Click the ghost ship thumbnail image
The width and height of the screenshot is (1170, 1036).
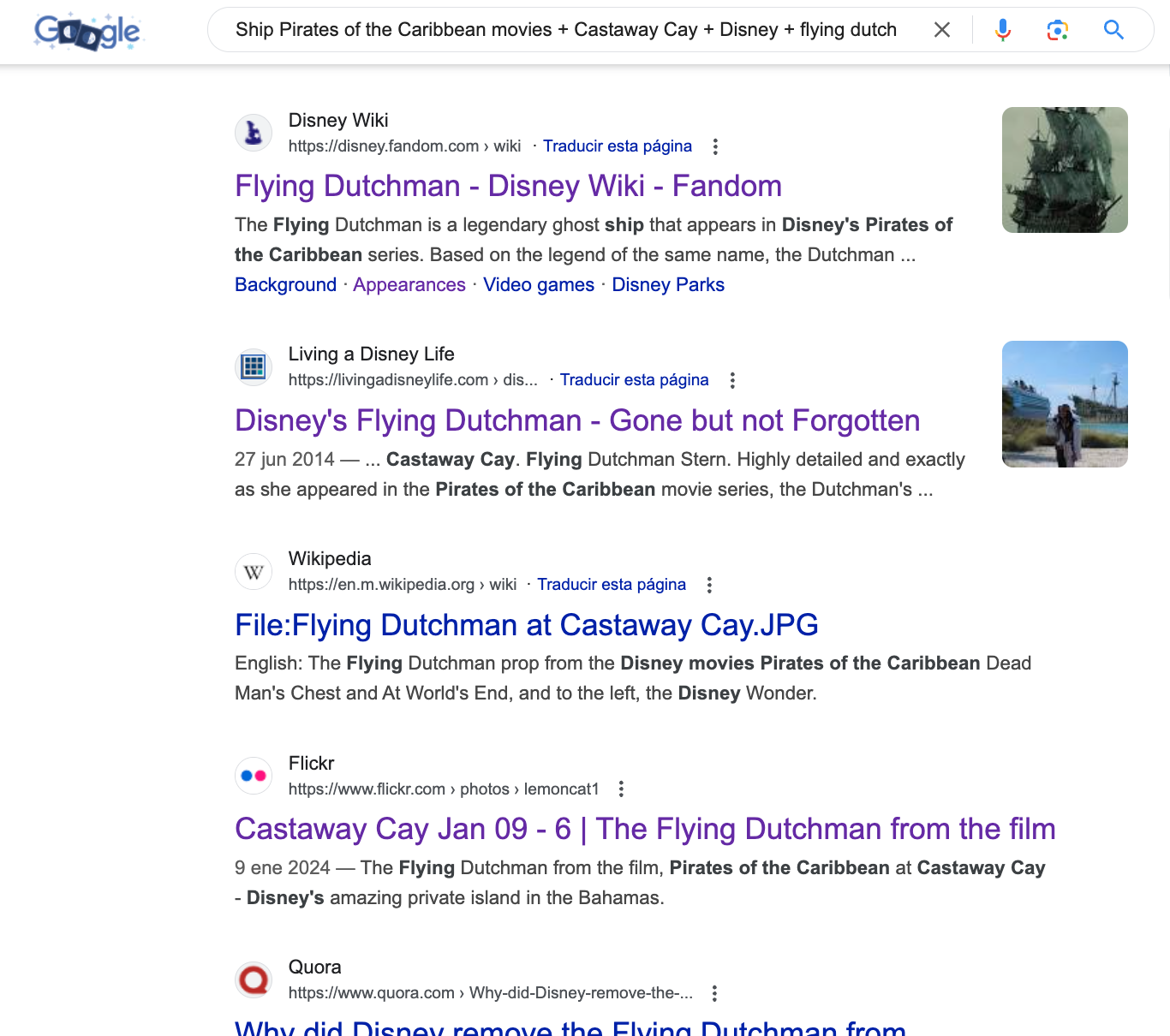1064,170
